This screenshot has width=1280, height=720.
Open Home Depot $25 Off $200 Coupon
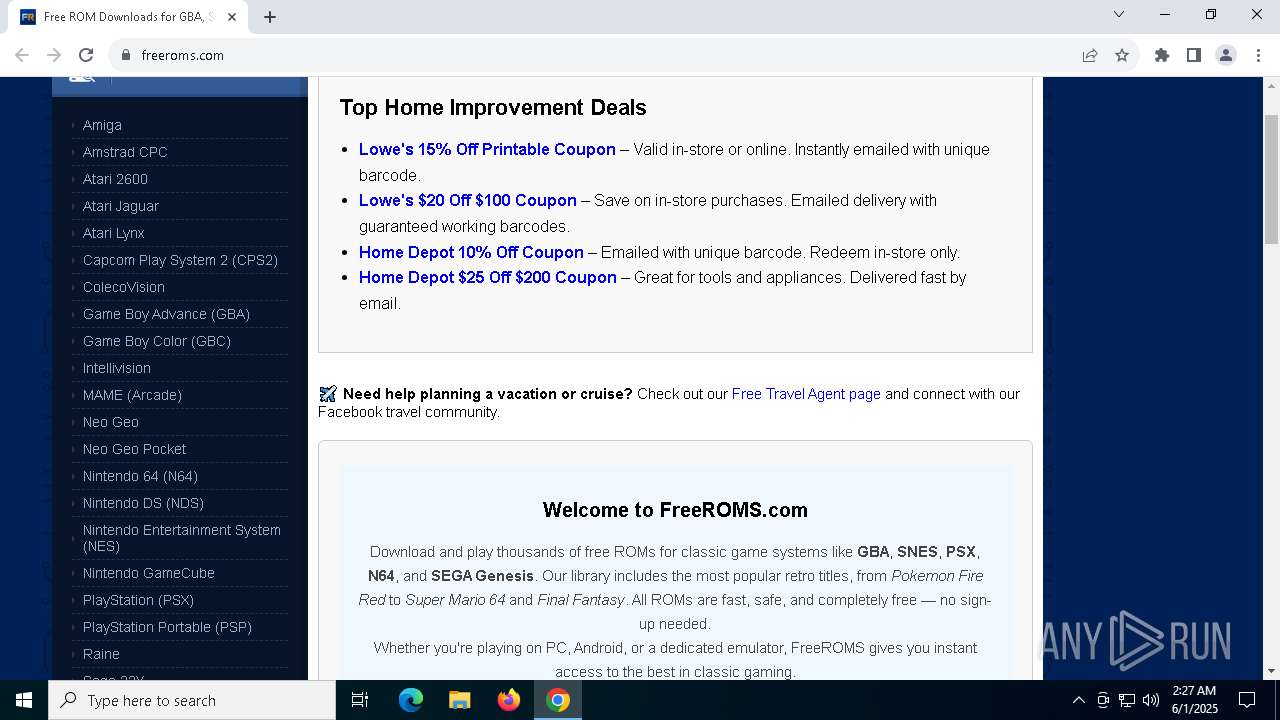[488, 277]
